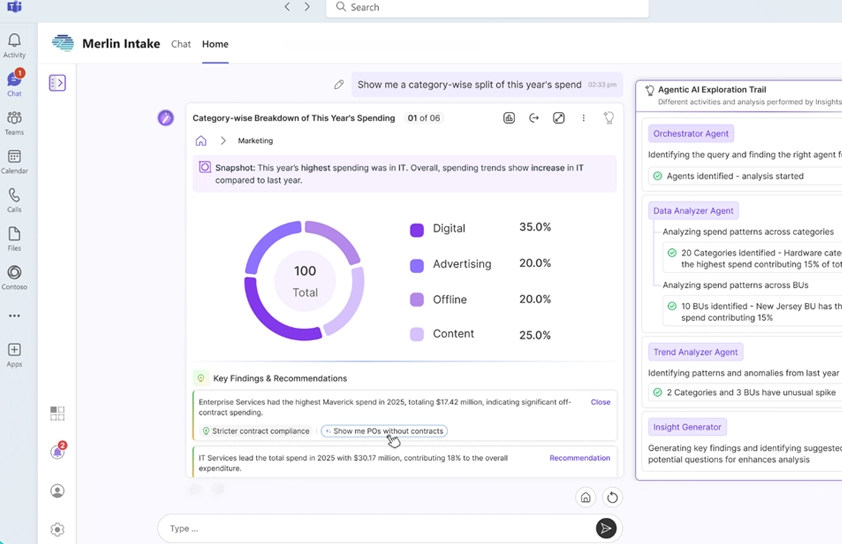Screen dimensions: 842x544
Task: Open the Calendar in Teams sidebar
Action: (x=14, y=162)
